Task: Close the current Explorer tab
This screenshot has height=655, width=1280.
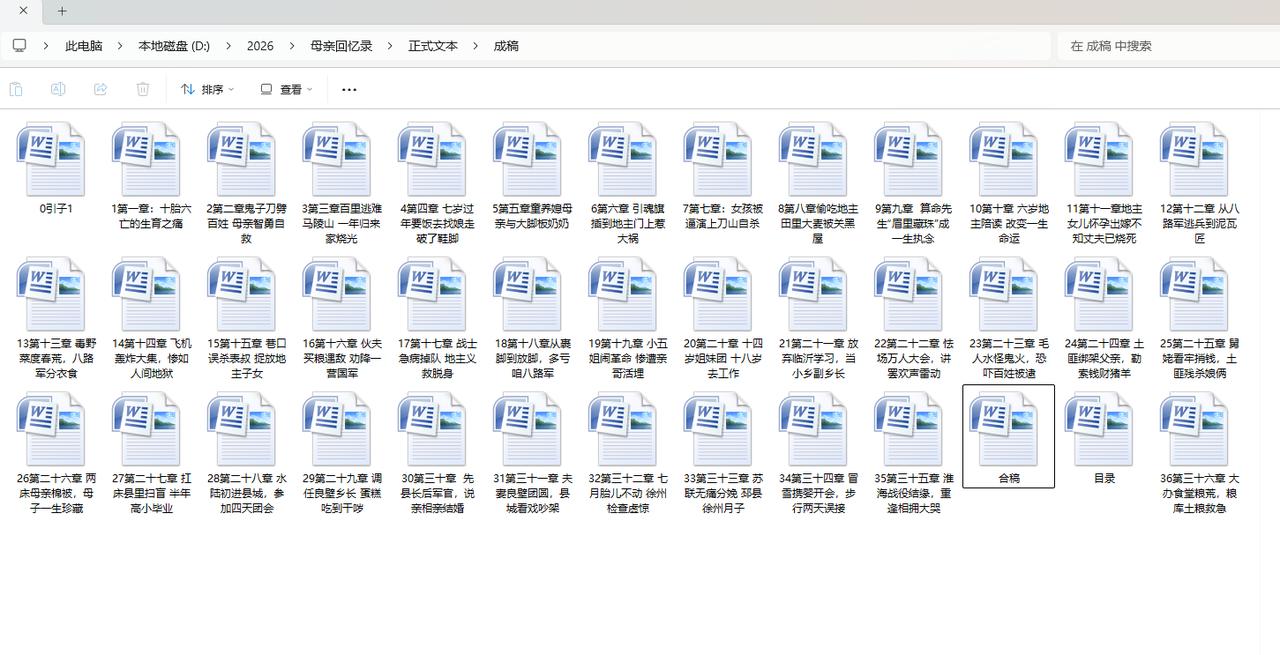Action: 23,11
